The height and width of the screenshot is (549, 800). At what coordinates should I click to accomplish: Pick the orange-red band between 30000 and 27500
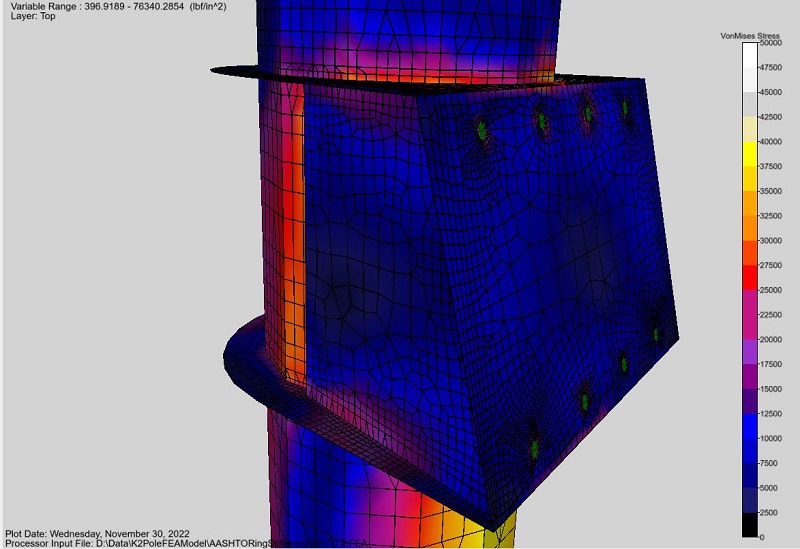point(750,253)
